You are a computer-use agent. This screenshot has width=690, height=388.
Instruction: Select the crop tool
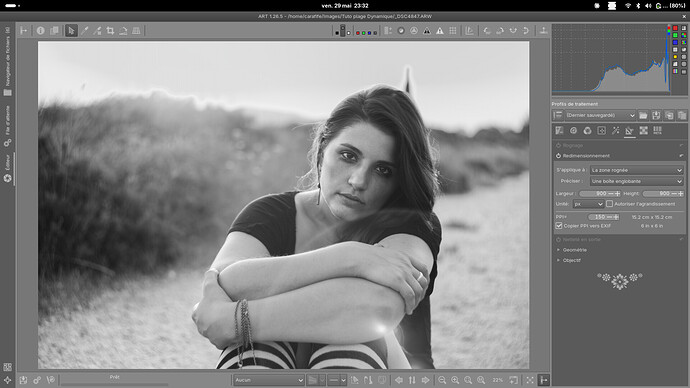(110, 30)
